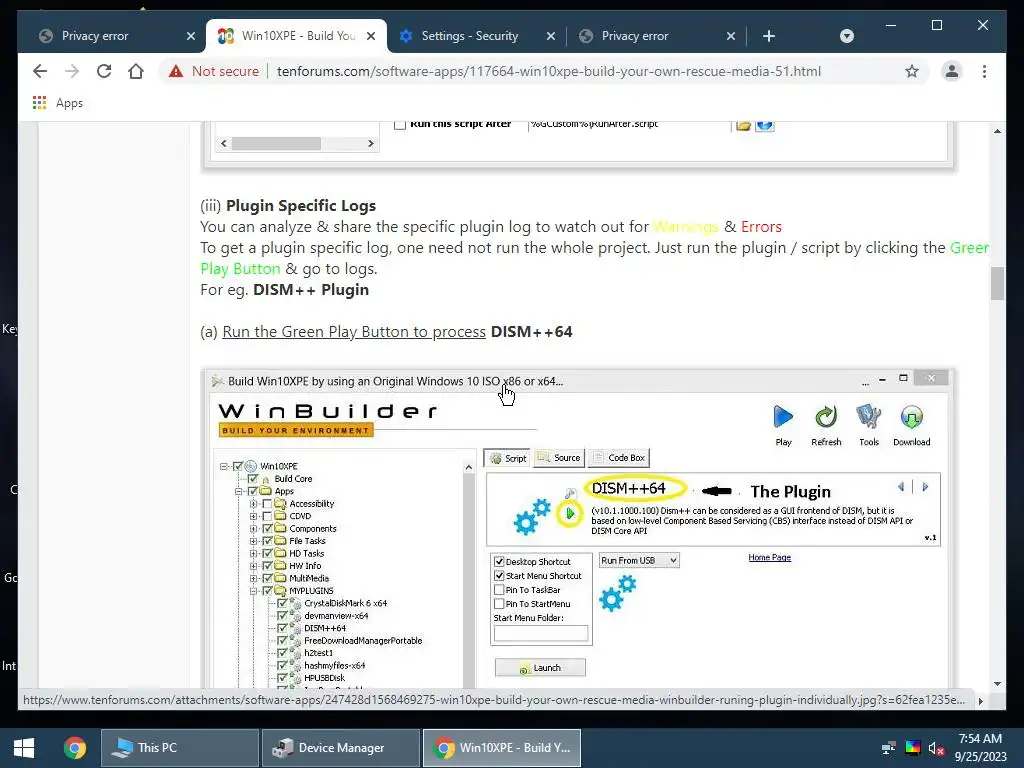Click the Run the Green Play Button link

[x=354, y=332]
